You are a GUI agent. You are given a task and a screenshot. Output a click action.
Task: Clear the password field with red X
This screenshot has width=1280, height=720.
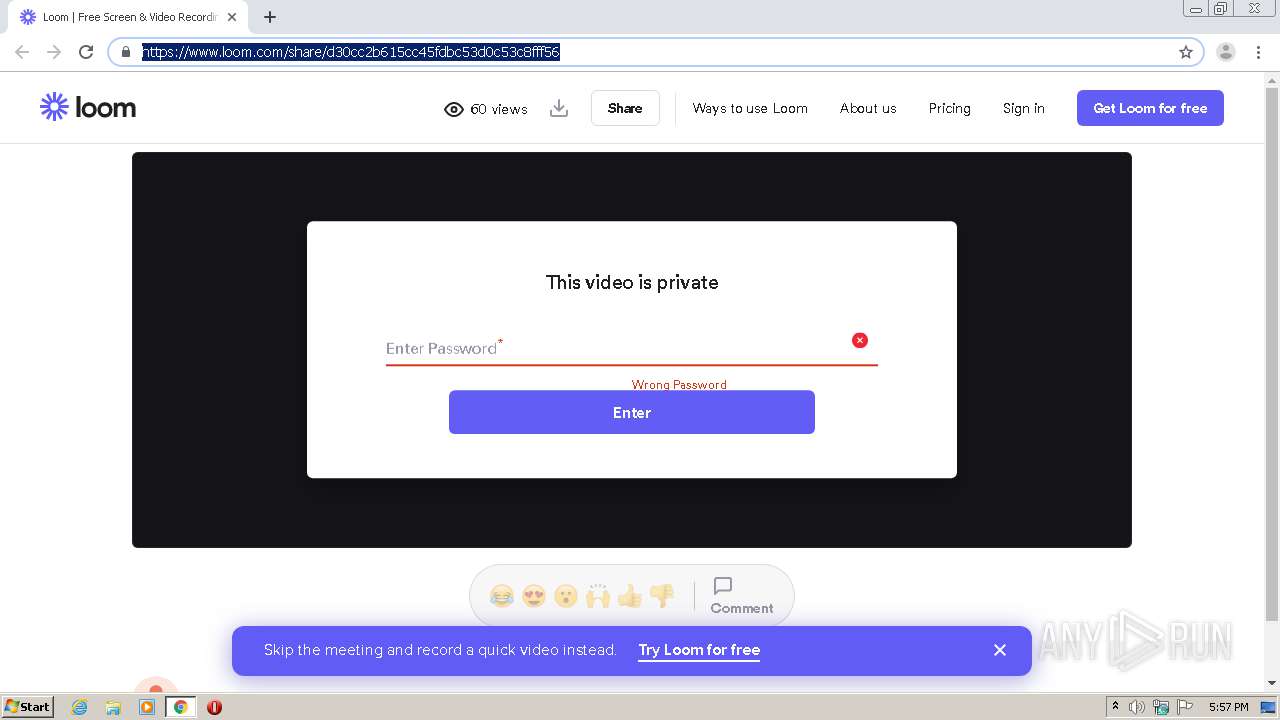coord(860,340)
